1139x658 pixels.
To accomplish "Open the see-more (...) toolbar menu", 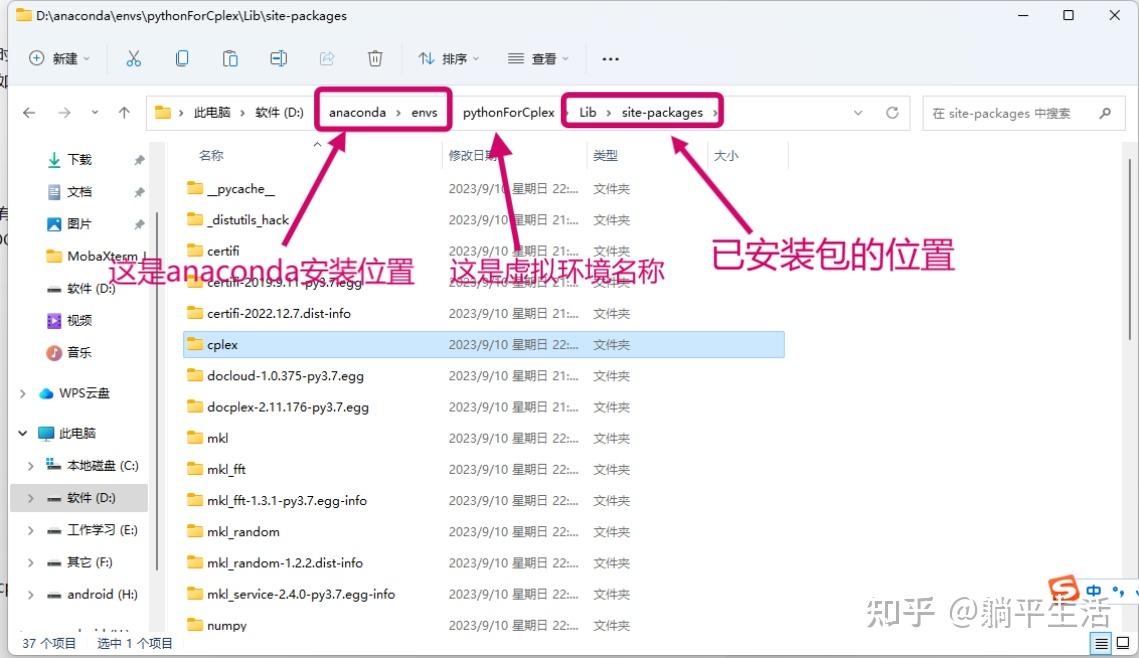I will point(610,60).
